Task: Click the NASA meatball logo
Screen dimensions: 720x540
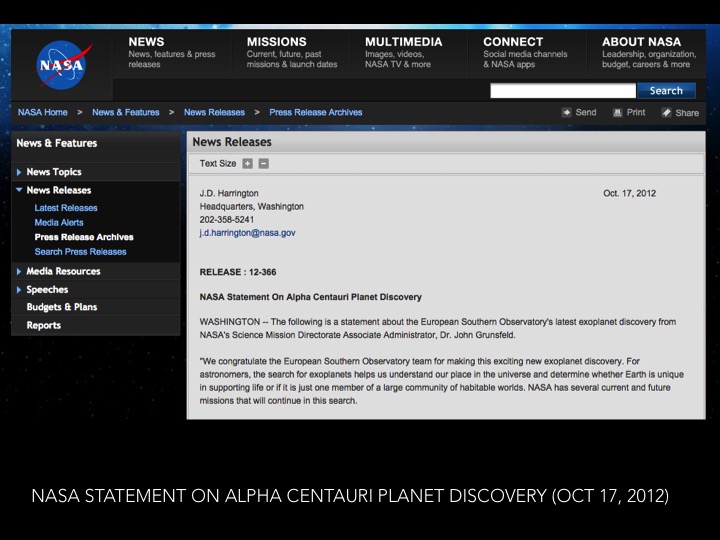Action: click(x=62, y=64)
